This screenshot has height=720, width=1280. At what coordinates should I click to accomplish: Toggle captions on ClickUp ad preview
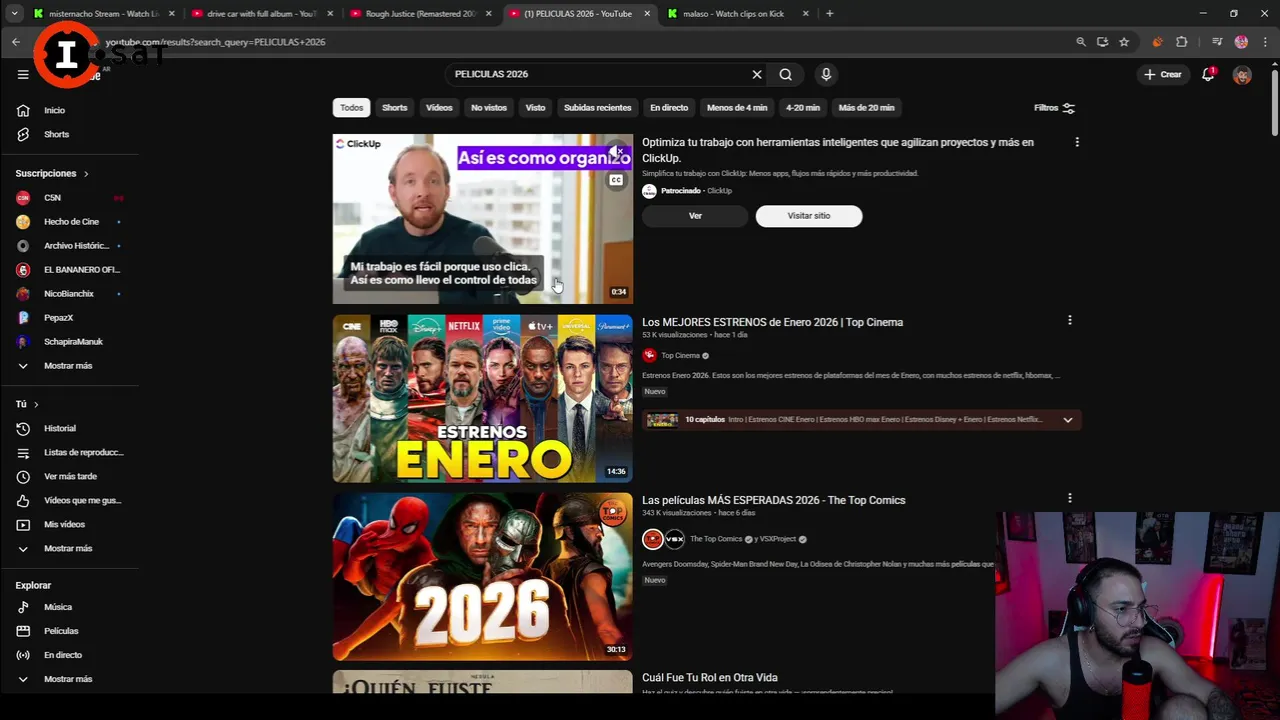click(x=617, y=180)
